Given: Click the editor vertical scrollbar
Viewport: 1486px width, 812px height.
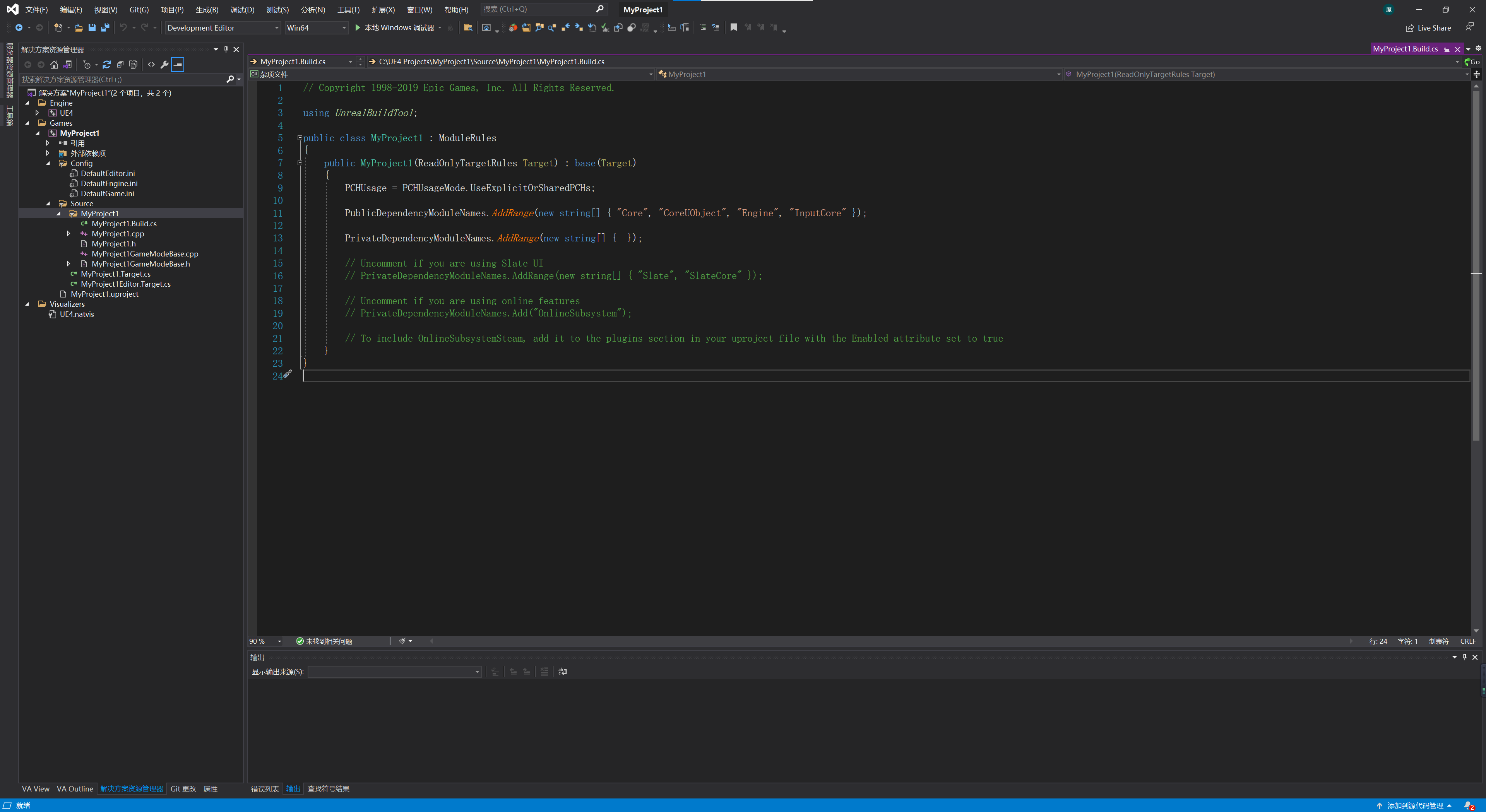Looking at the screenshot, I should (x=1476, y=265).
